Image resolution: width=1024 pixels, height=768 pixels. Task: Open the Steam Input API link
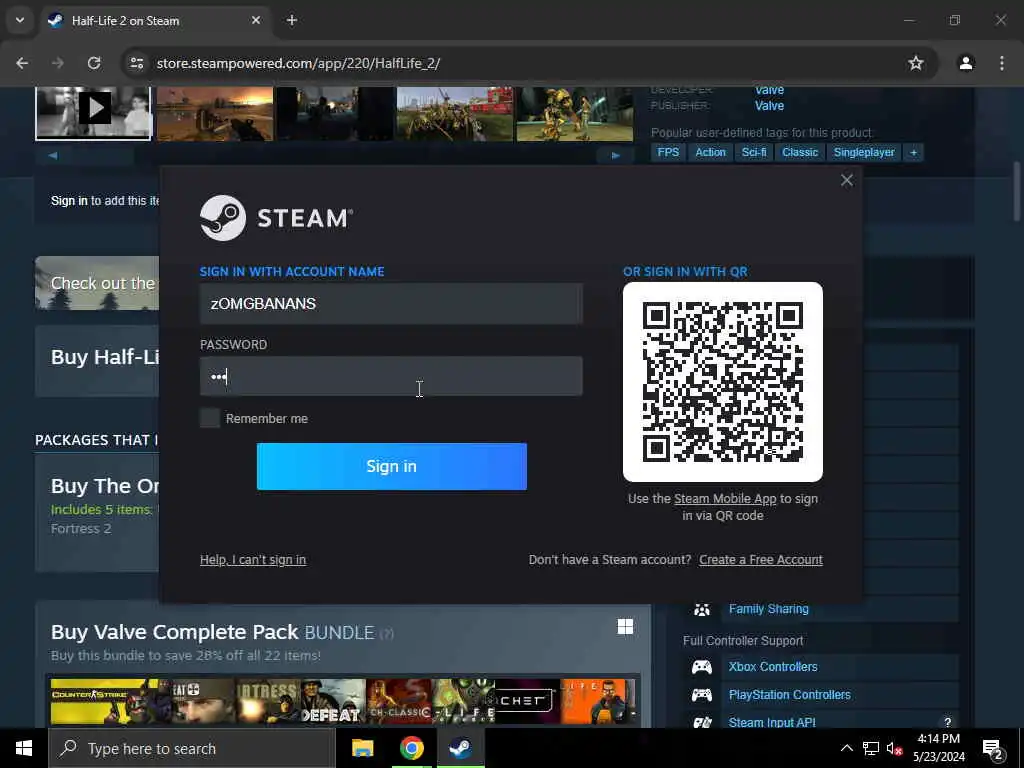coord(772,722)
